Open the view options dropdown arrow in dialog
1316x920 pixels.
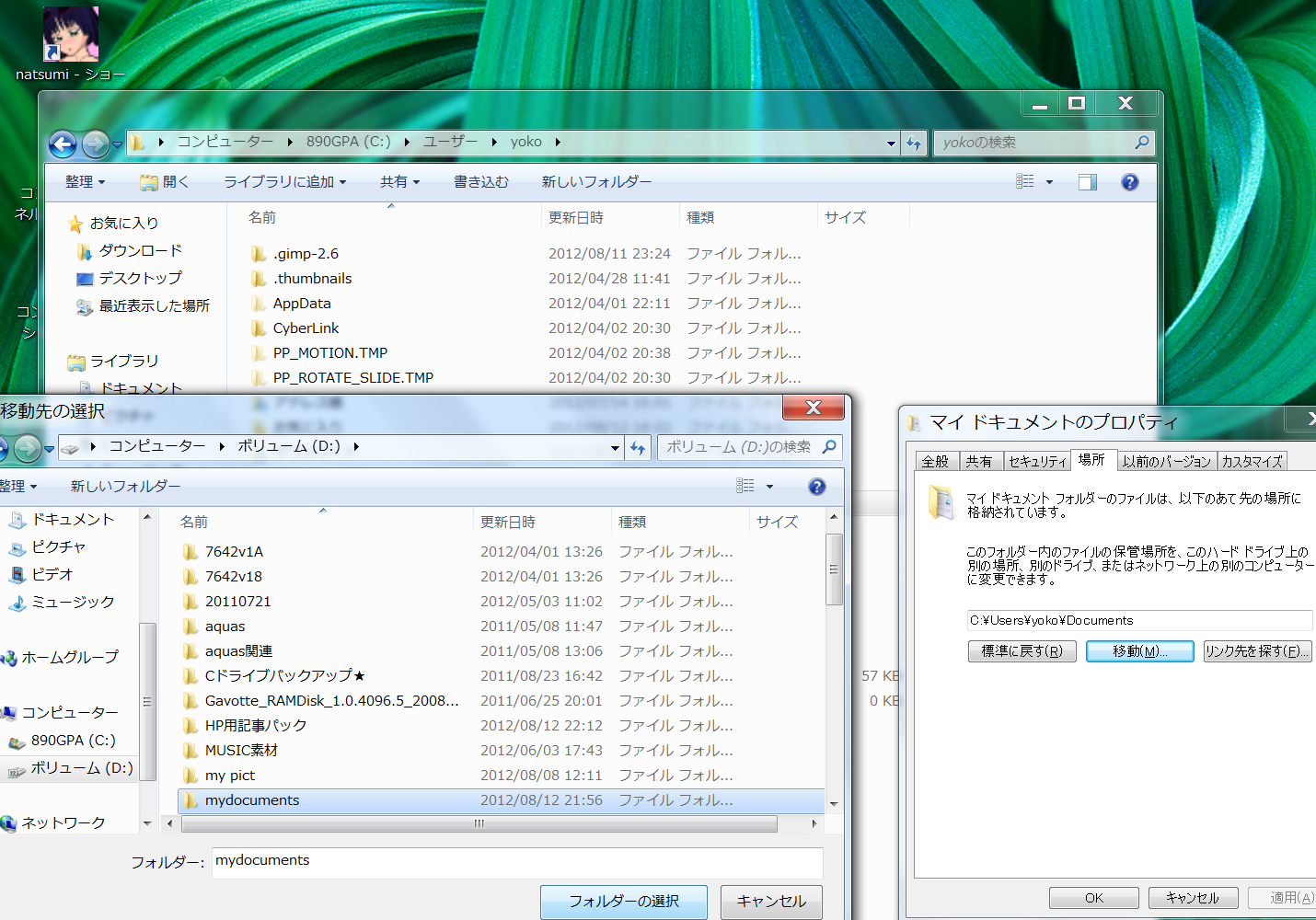coord(770,487)
